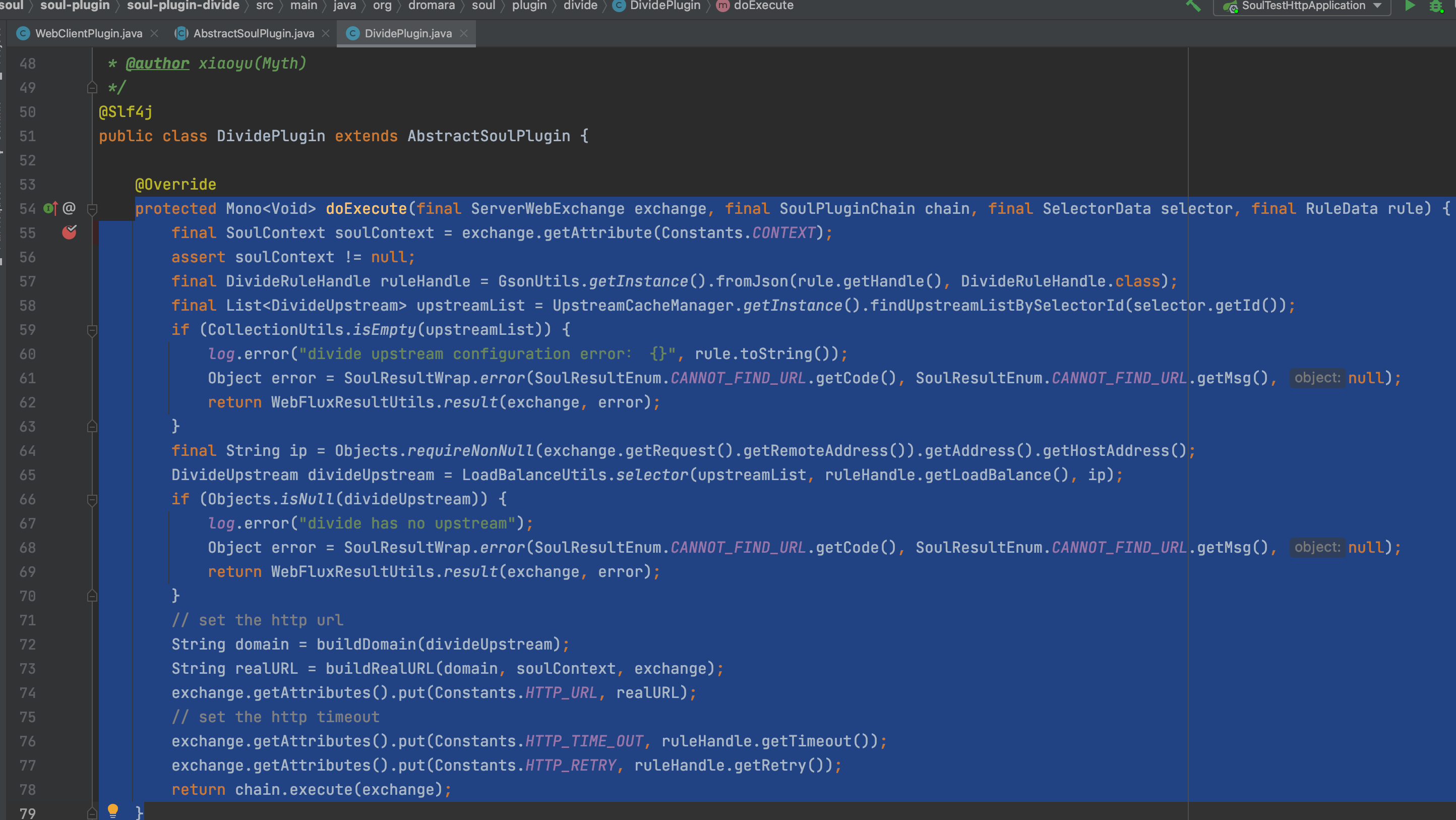Click the Spring Boot icon in run configuration
1456x820 pixels.
[1230, 7]
